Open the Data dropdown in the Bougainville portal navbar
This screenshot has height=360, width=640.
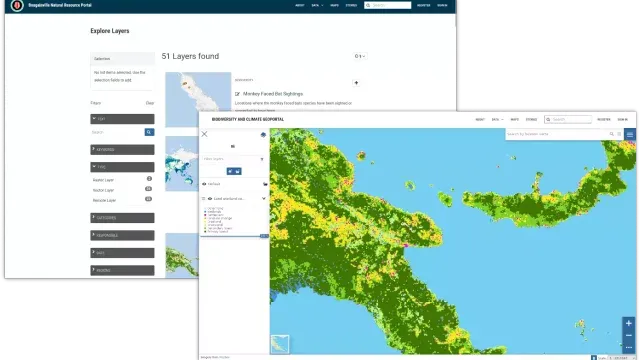pos(317,5)
